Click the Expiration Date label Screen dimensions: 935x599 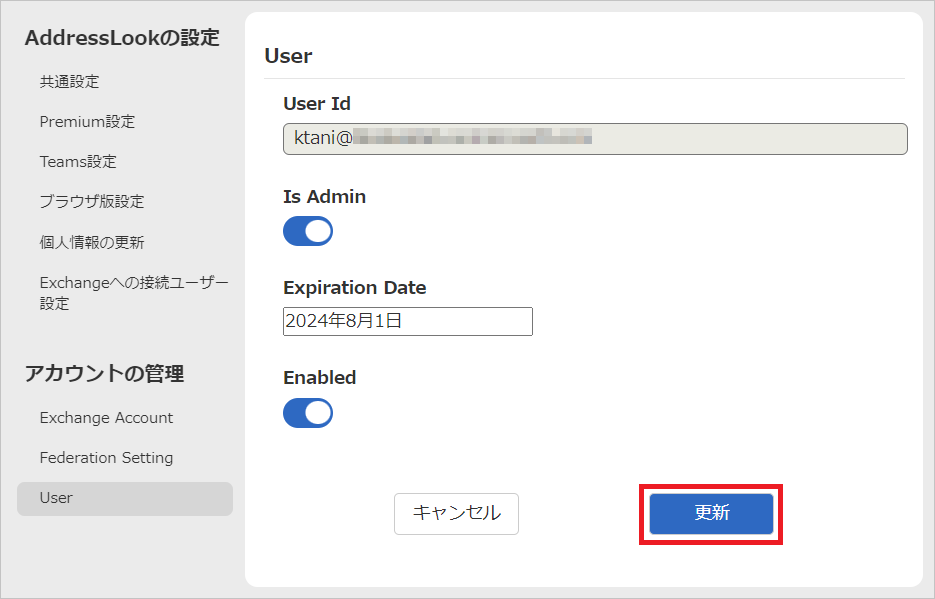click(355, 288)
